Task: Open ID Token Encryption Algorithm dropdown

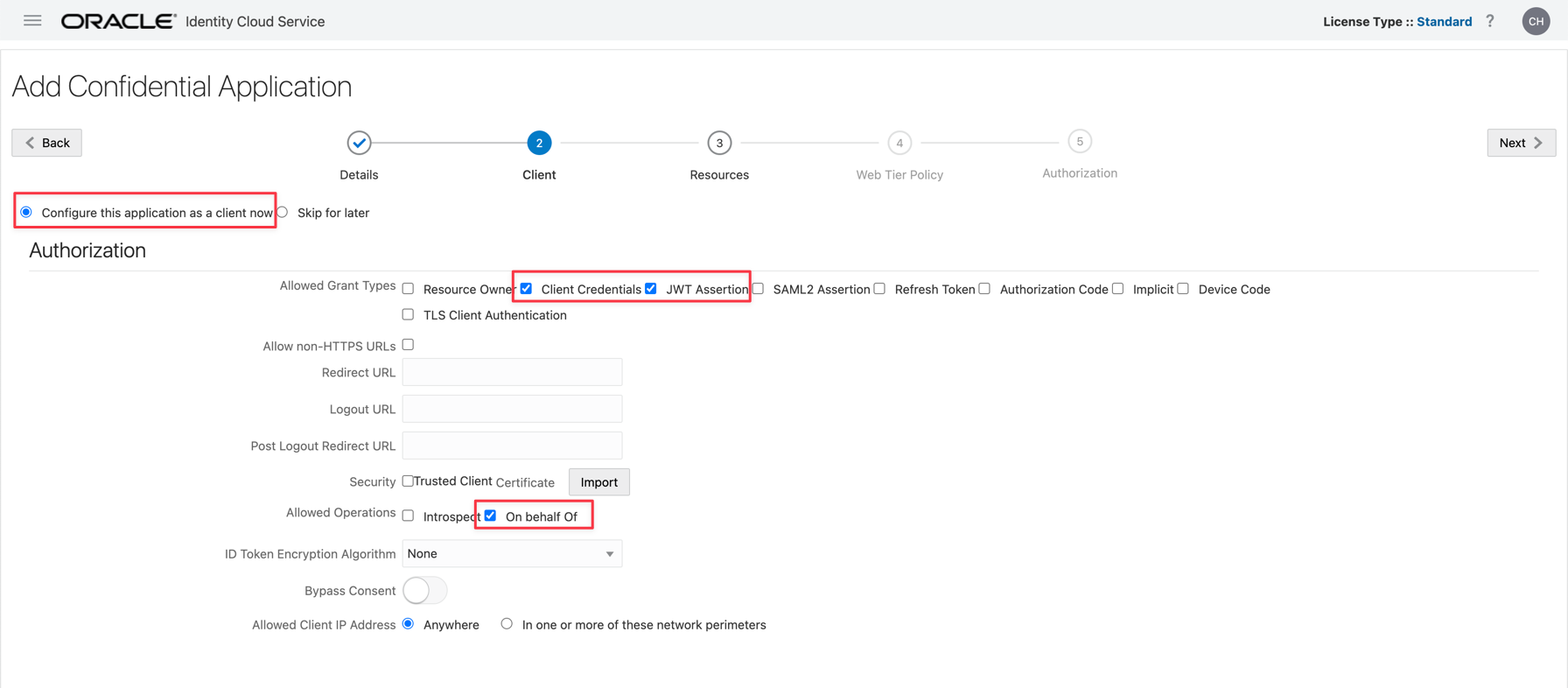Action: coord(512,554)
